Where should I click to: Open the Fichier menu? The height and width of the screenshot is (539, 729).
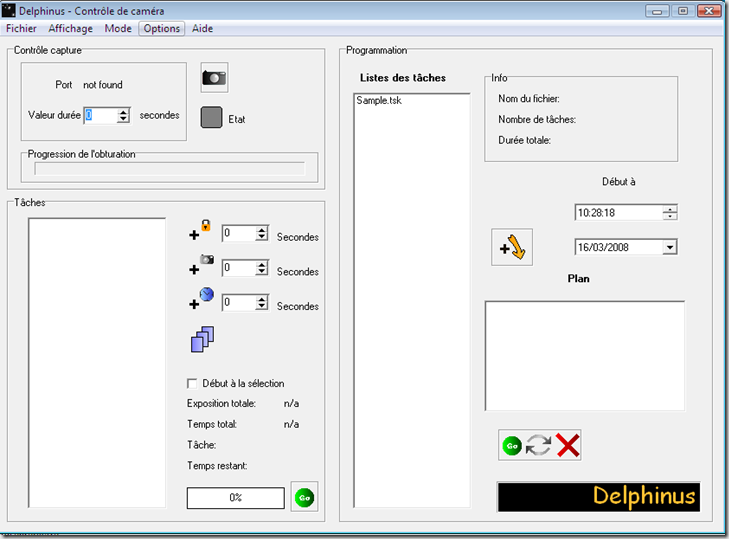point(21,28)
